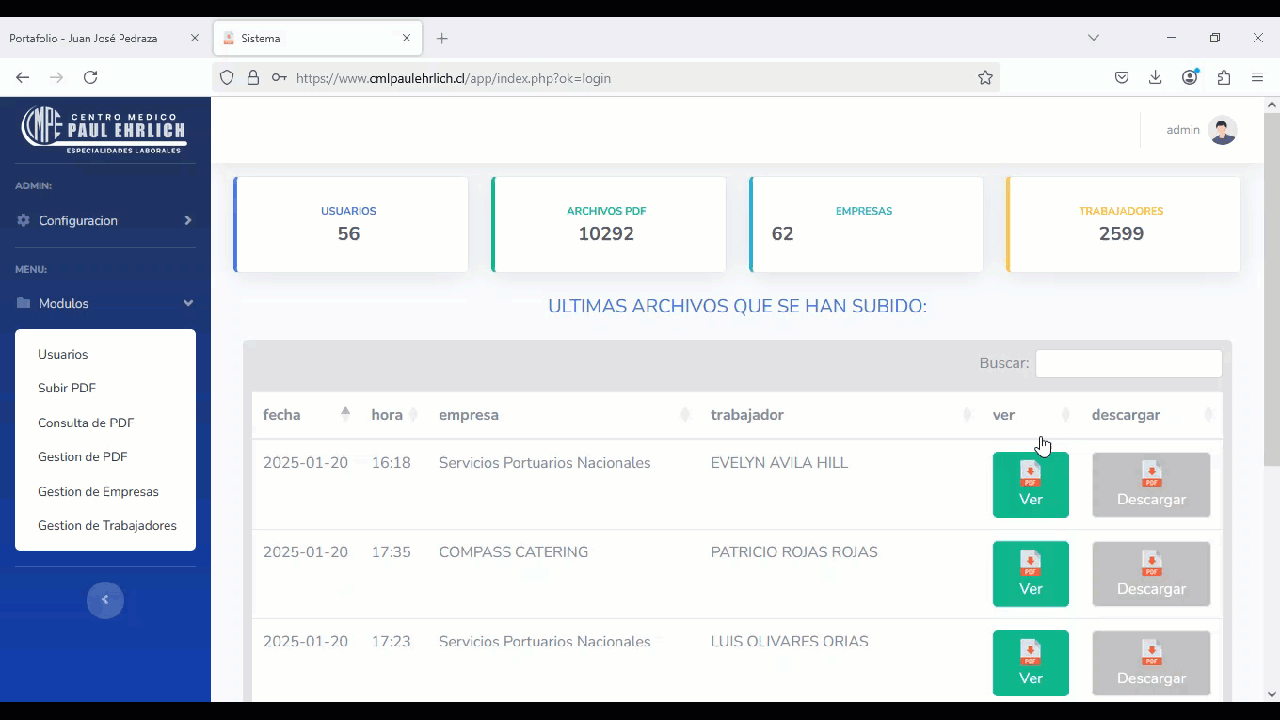Click the Centro Medico Paul Ehrlich logo
1280x720 pixels.
point(104,130)
